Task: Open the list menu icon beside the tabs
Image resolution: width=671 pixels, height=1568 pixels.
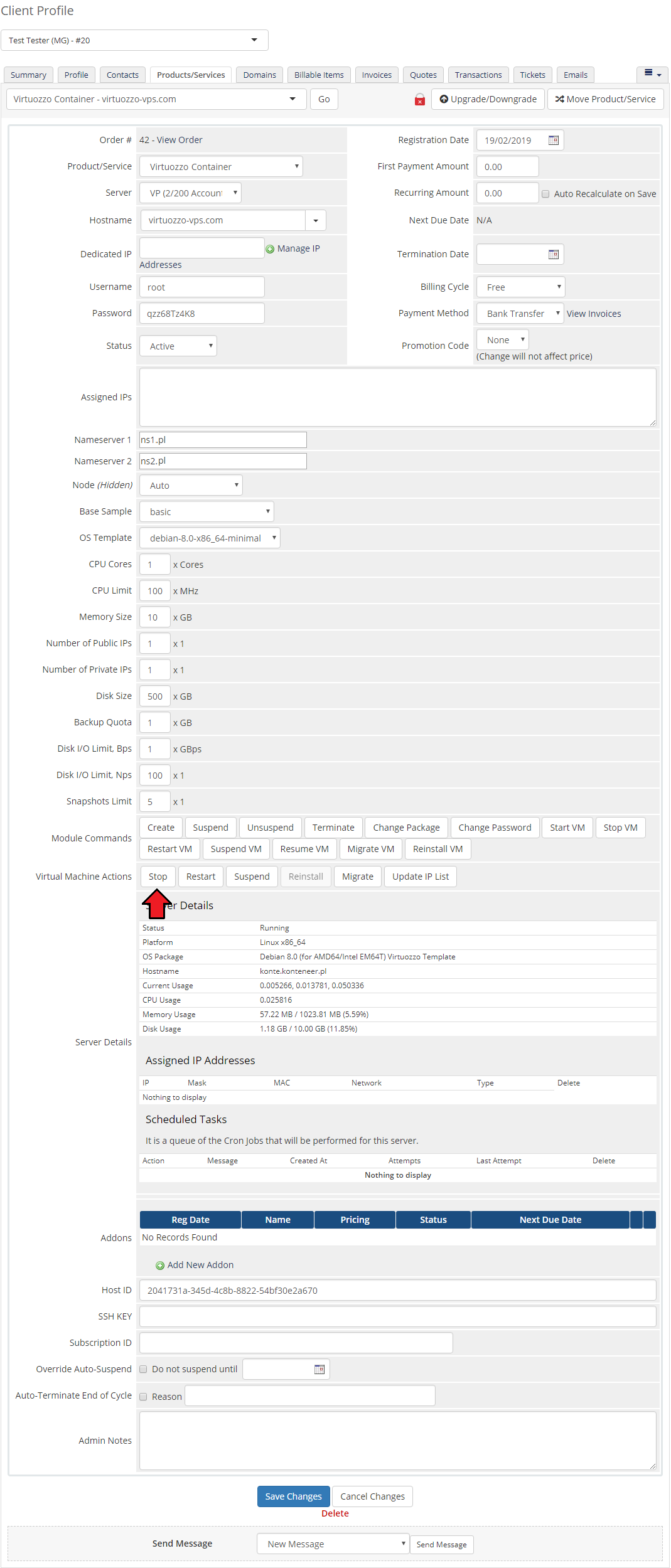Action: click(652, 74)
